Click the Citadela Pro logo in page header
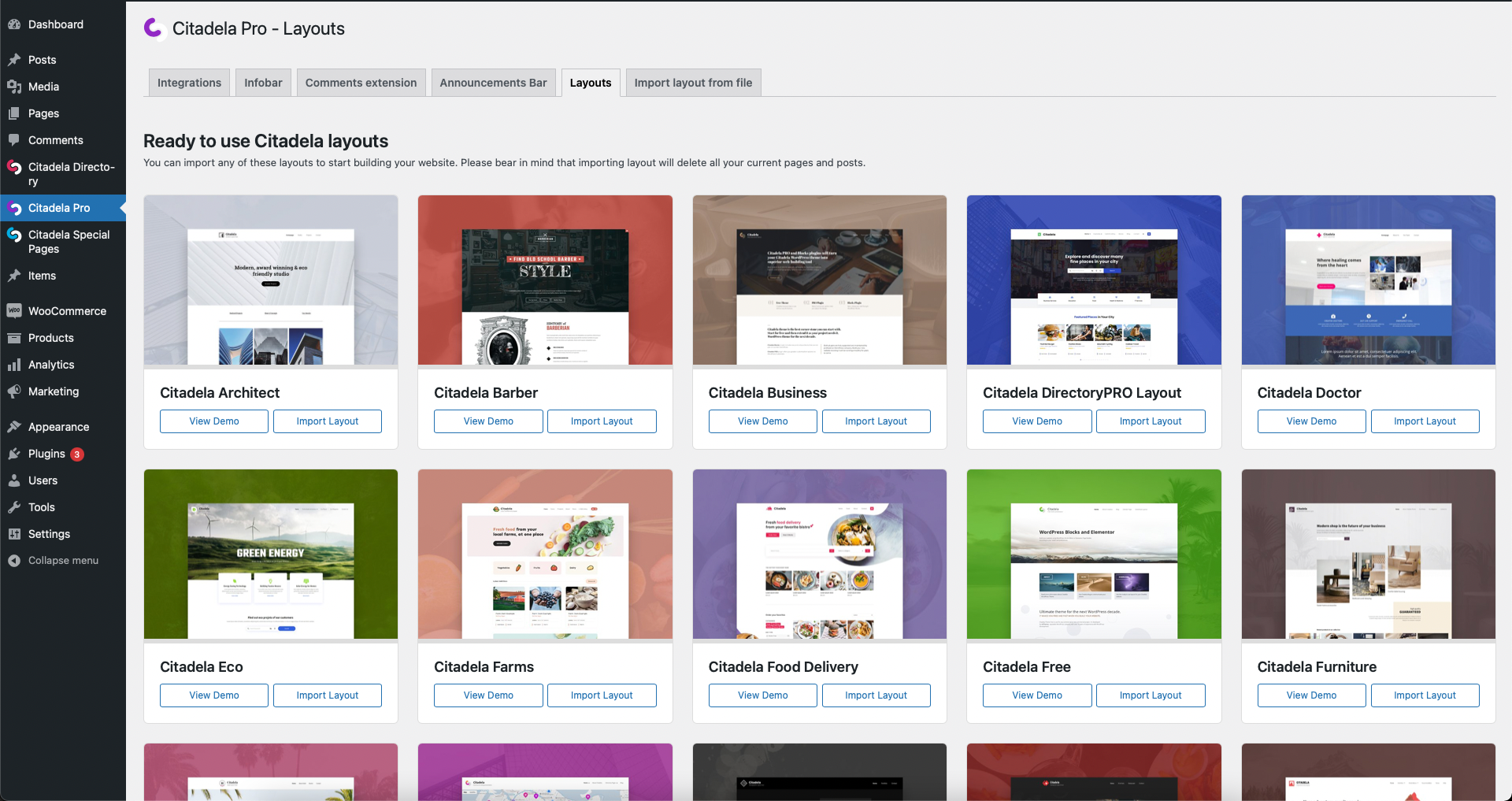The width and height of the screenshot is (1512, 801). [154, 28]
